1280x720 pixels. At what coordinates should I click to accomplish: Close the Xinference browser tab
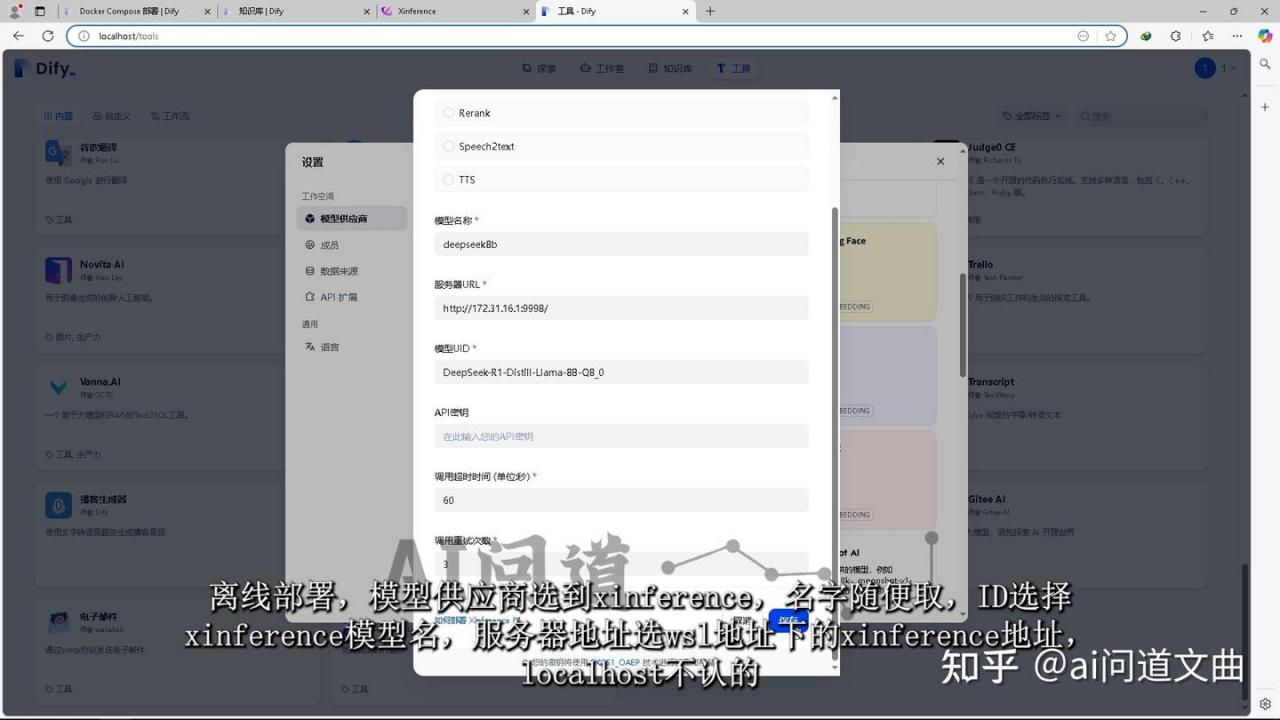click(x=526, y=11)
